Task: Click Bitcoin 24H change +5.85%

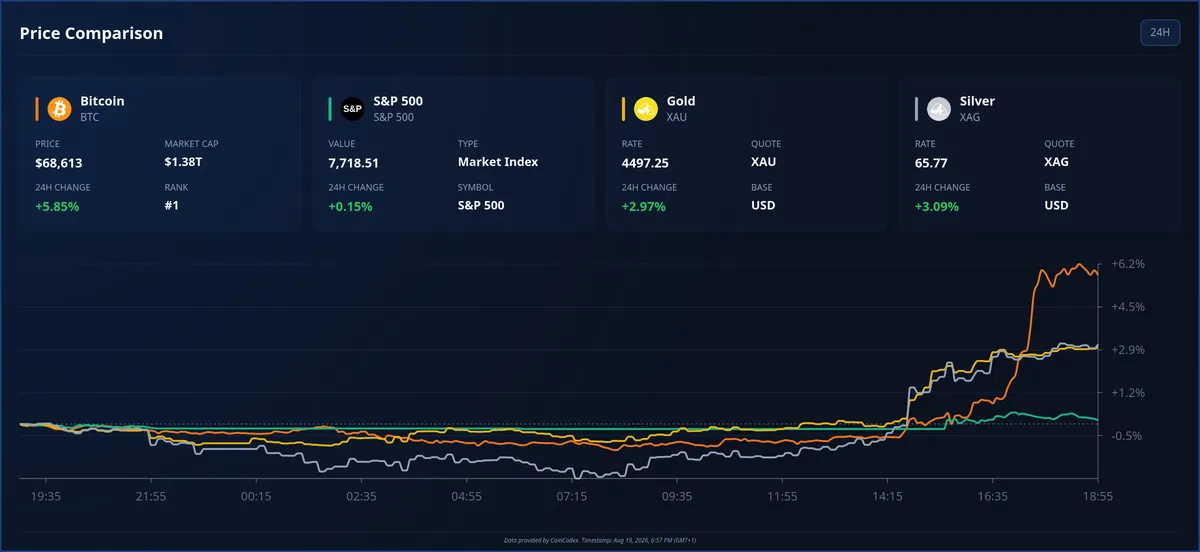Action: 57,206
